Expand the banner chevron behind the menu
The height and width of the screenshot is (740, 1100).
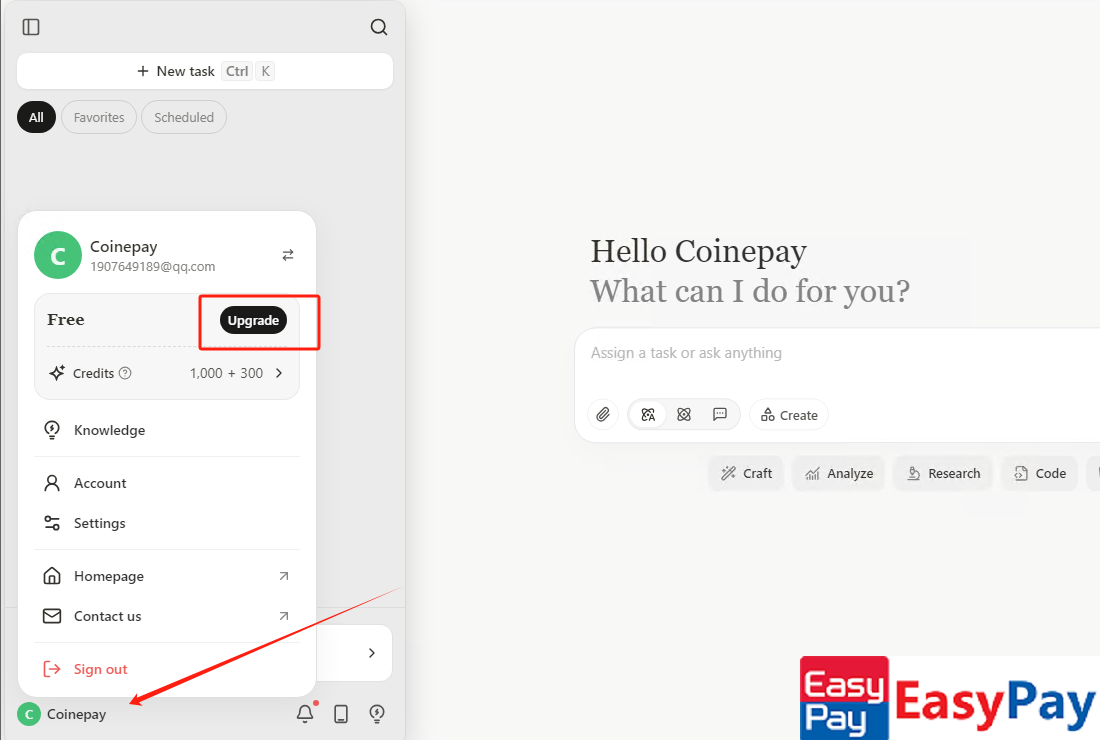click(x=372, y=653)
